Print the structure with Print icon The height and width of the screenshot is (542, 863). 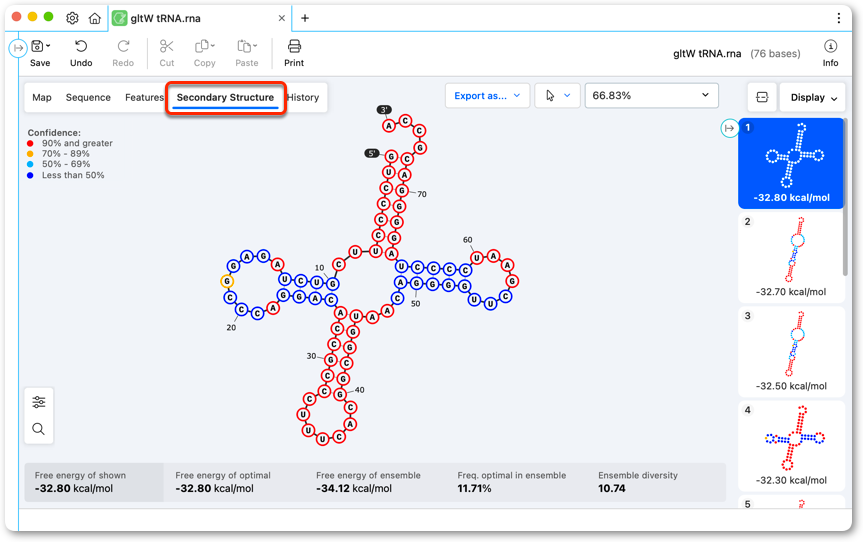pos(294,46)
